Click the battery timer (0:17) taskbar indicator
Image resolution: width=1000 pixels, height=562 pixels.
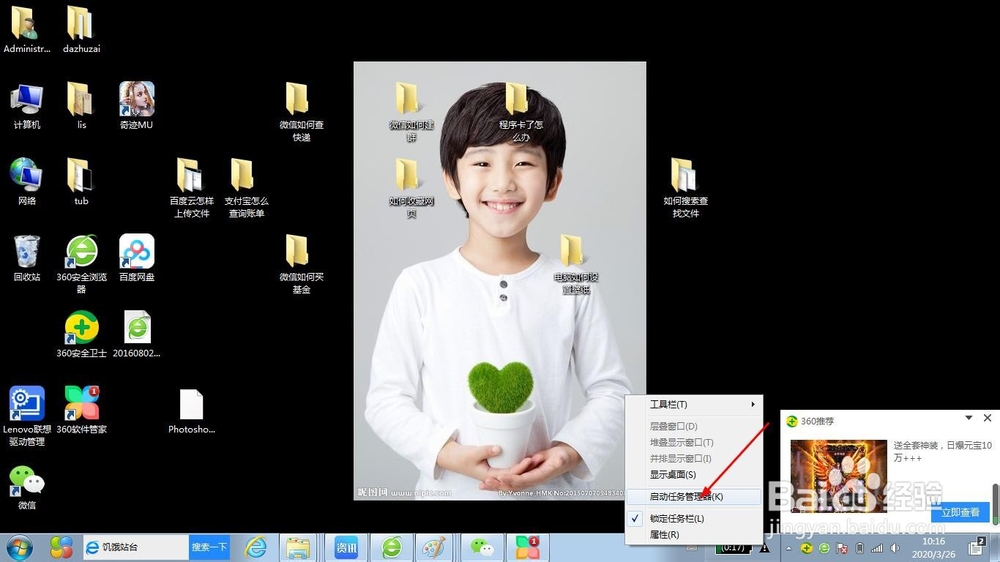tap(733, 548)
